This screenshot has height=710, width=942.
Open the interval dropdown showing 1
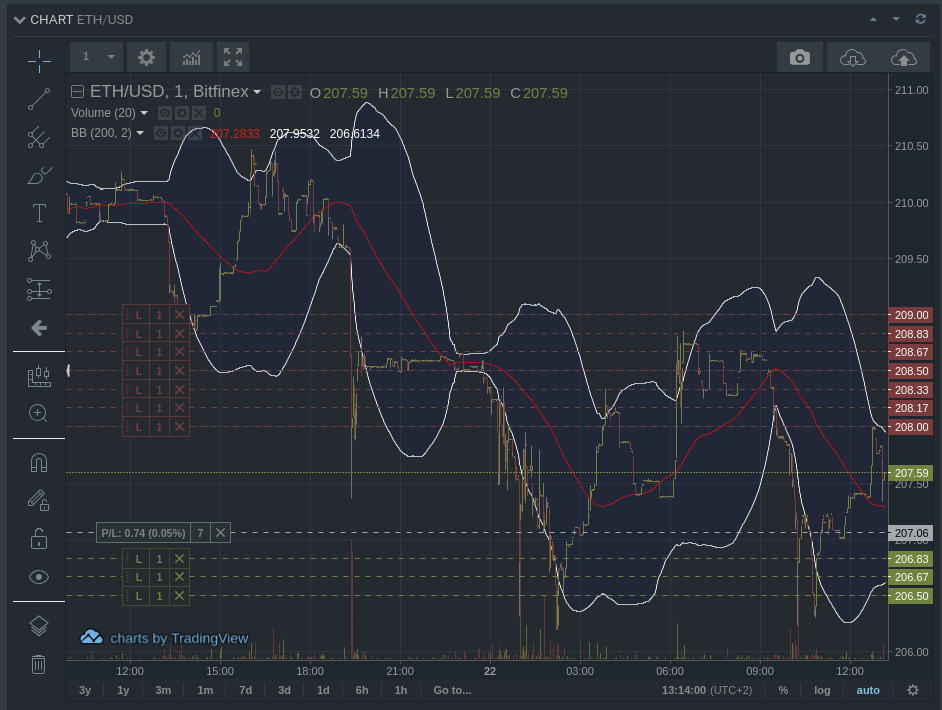tap(97, 57)
